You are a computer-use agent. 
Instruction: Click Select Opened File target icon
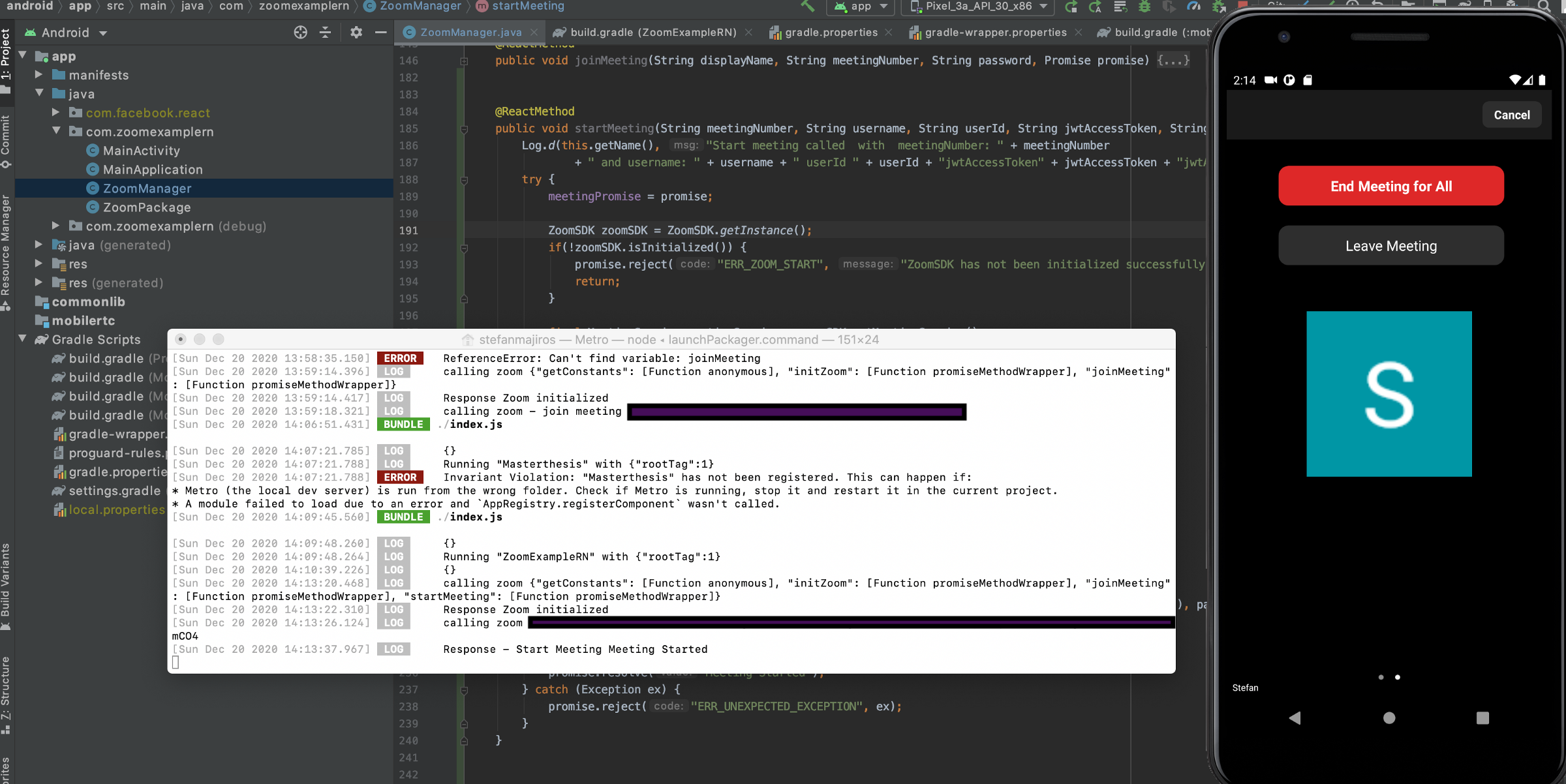pos(300,33)
